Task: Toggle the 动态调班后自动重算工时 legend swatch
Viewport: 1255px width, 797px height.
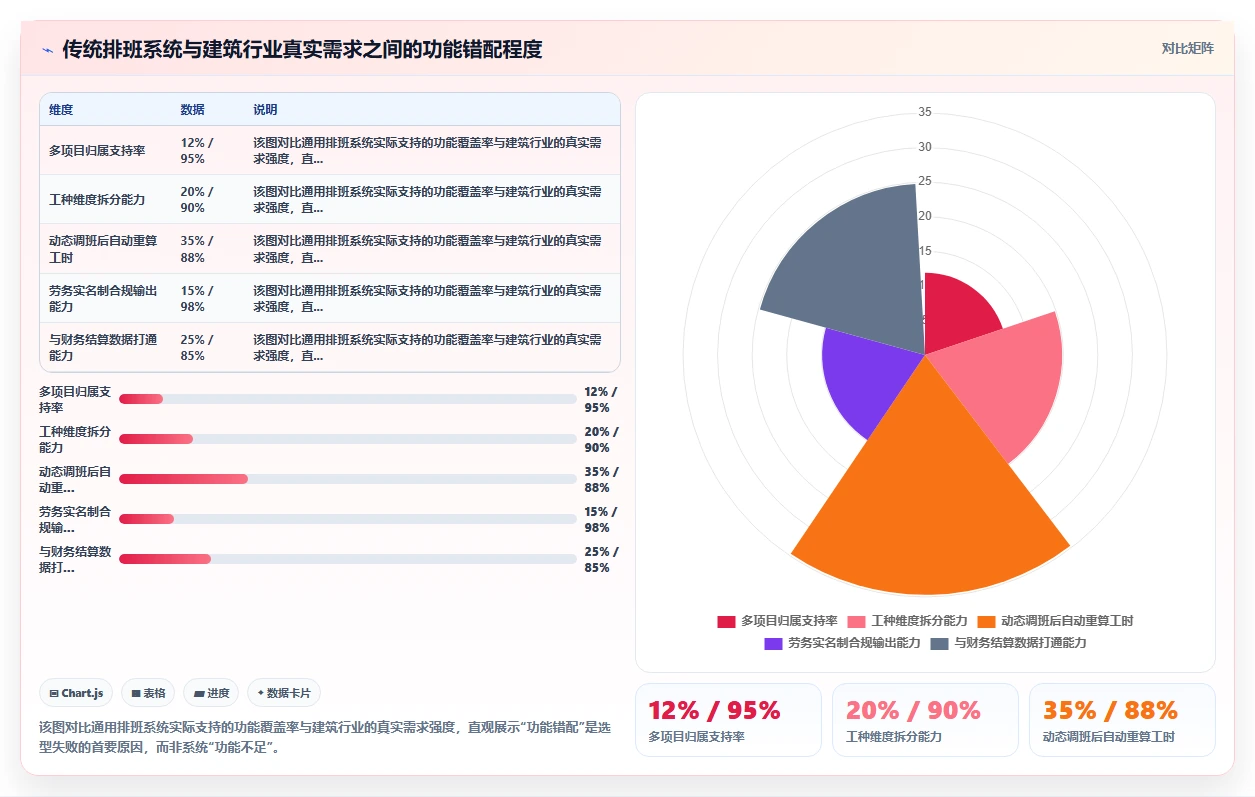Action: pos(987,621)
